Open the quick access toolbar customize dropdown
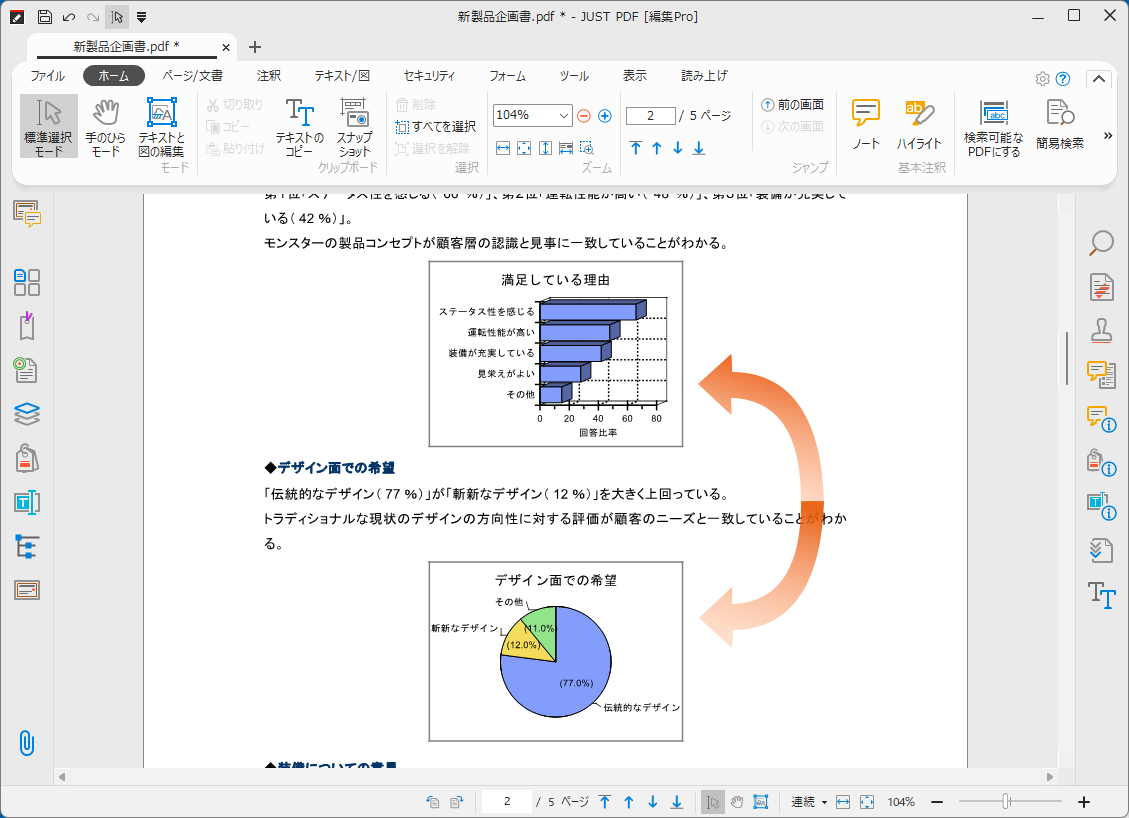 (142, 17)
